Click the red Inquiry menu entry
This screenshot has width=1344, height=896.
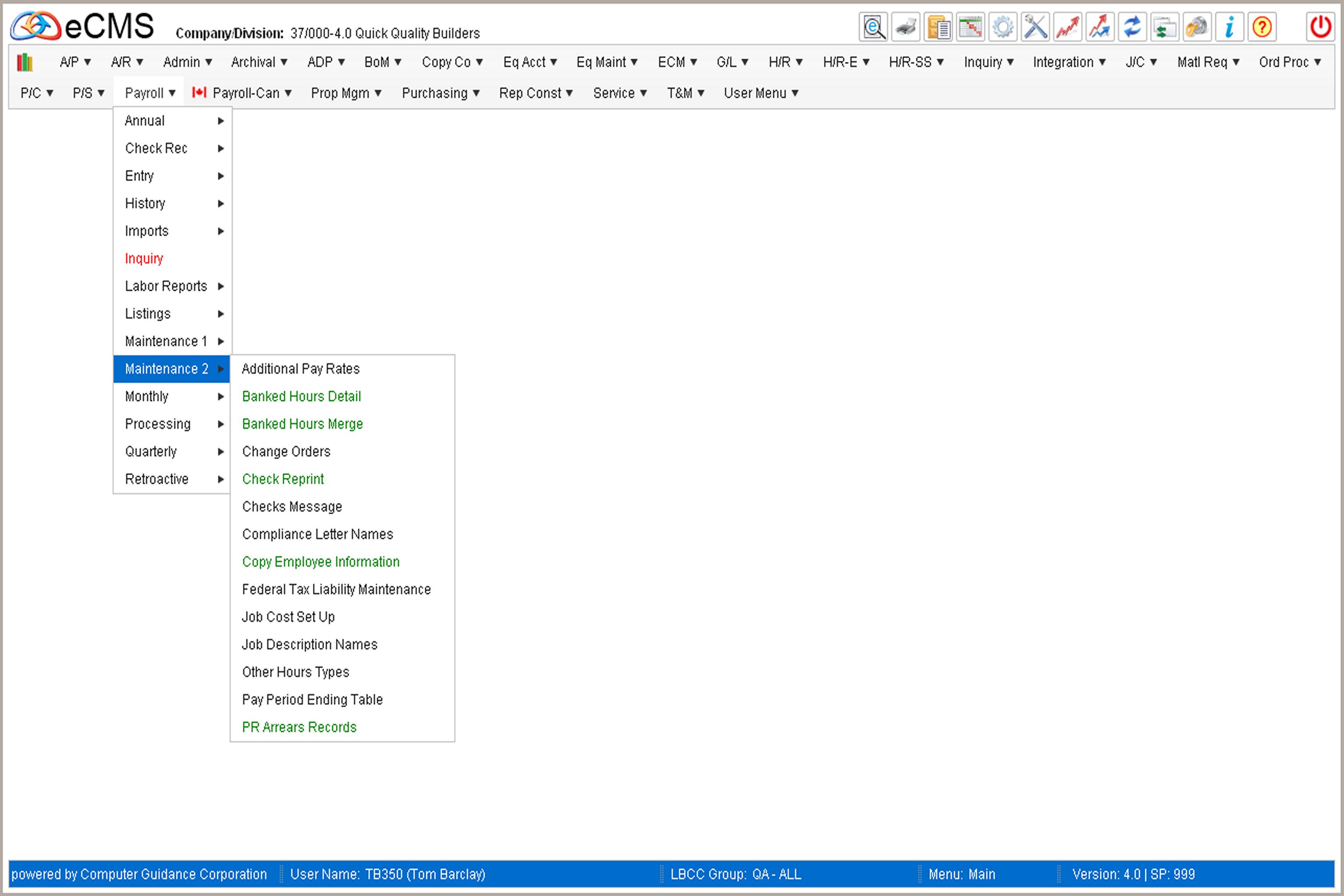click(x=144, y=259)
